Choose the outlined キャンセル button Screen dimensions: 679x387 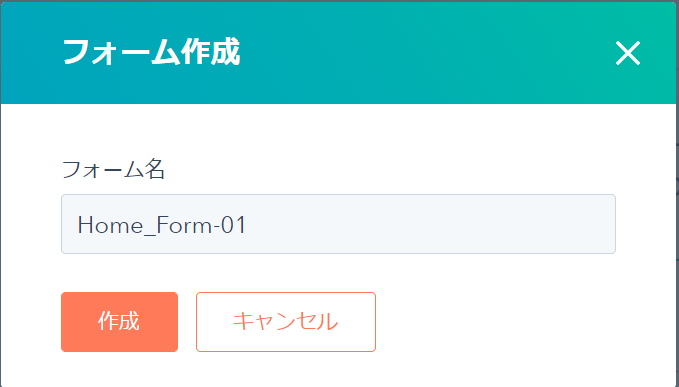coord(286,322)
